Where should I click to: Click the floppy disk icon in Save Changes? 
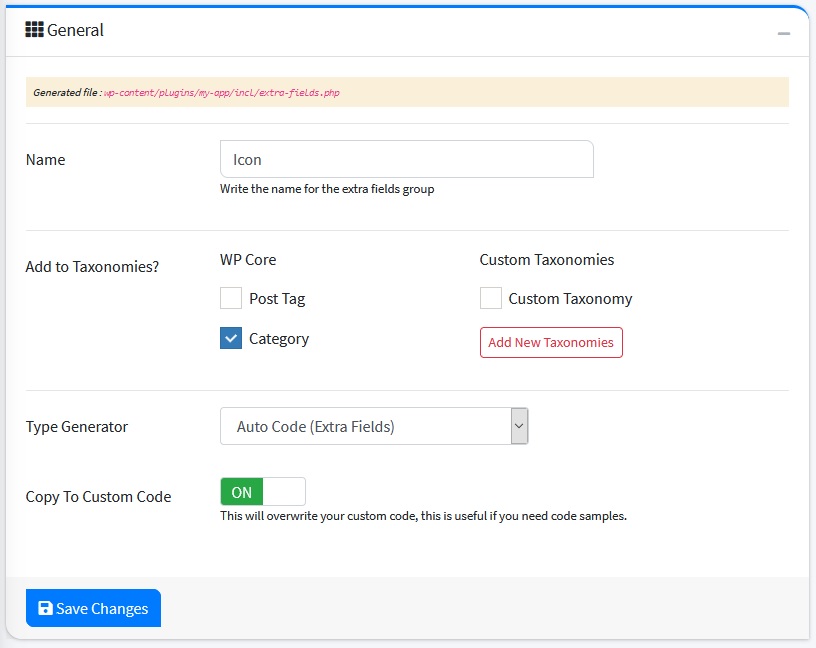coord(45,608)
